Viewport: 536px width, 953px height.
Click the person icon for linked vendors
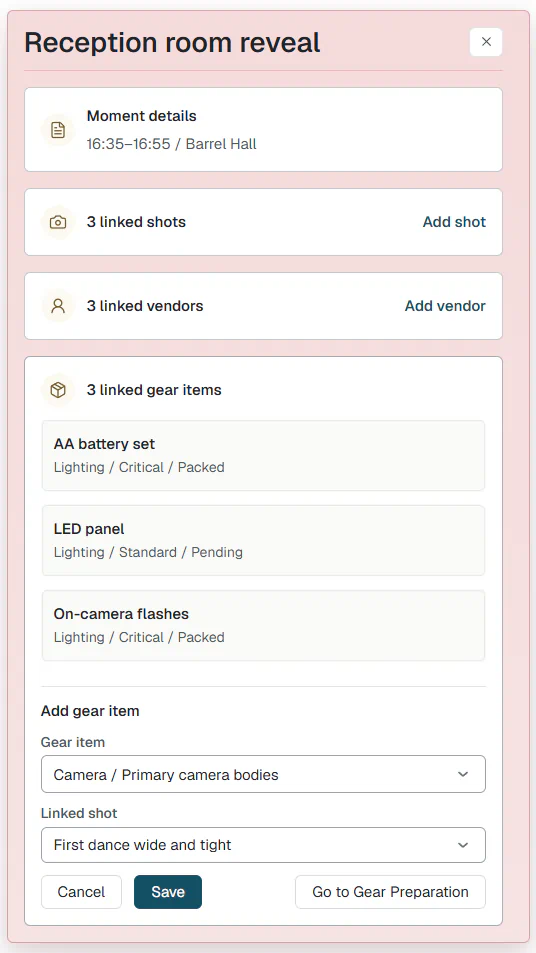(x=58, y=306)
